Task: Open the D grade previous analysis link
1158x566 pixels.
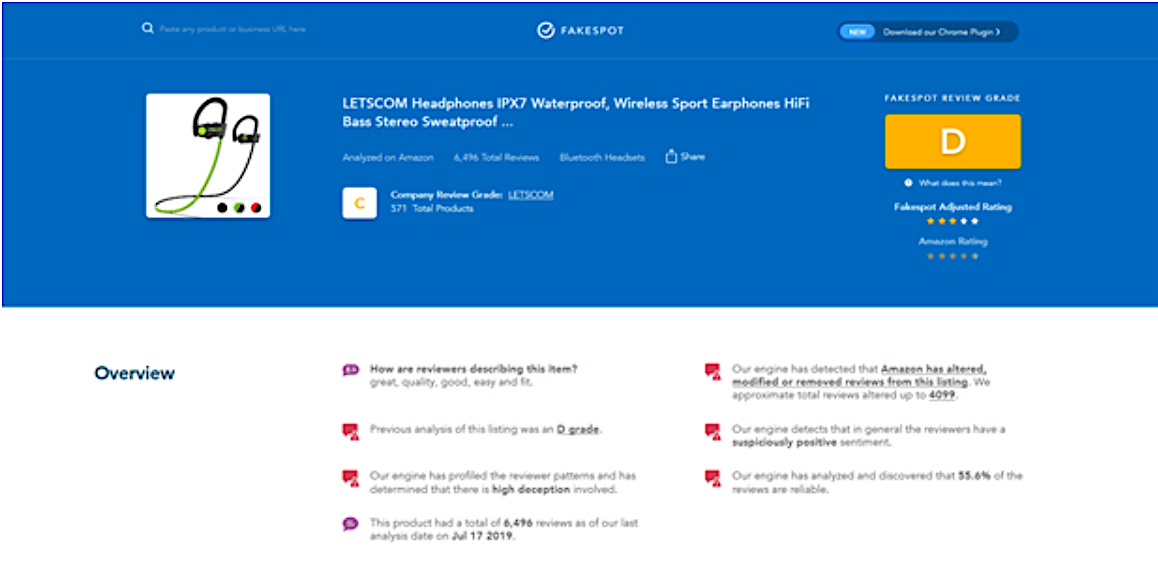Action: pos(578,429)
